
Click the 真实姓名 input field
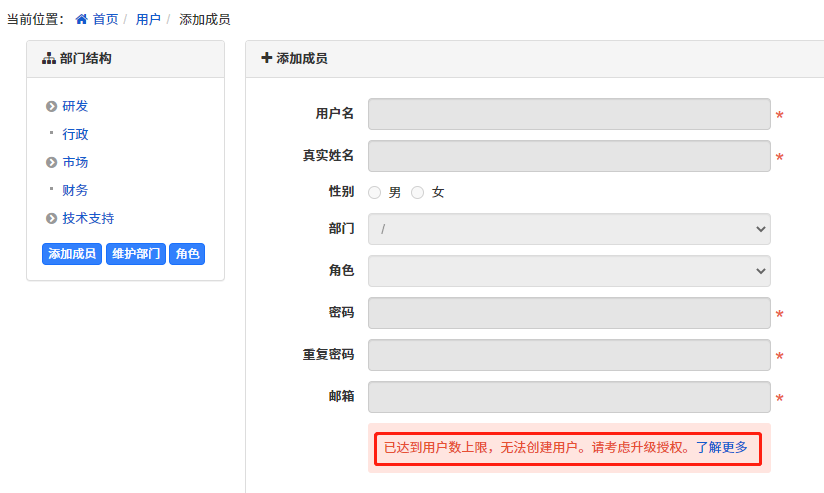tap(569, 156)
